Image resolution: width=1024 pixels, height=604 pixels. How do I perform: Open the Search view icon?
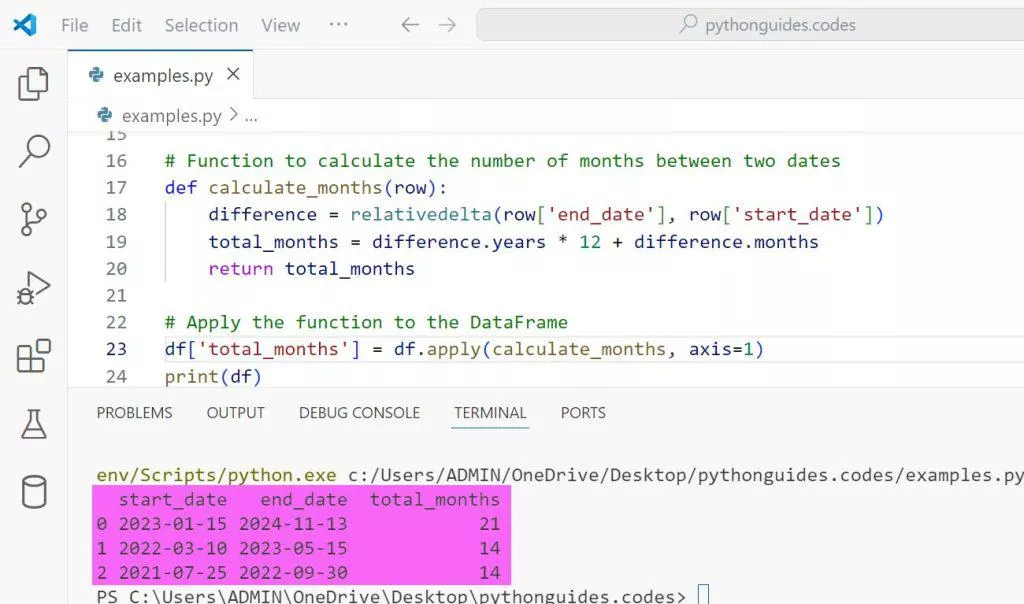pyautogui.click(x=34, y=151)
